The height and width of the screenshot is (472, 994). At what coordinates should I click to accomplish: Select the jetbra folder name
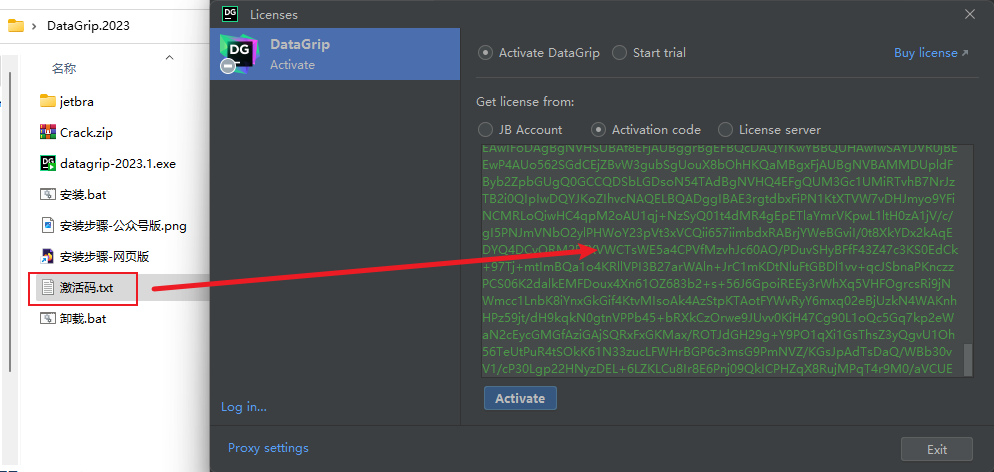pos(77,101)
